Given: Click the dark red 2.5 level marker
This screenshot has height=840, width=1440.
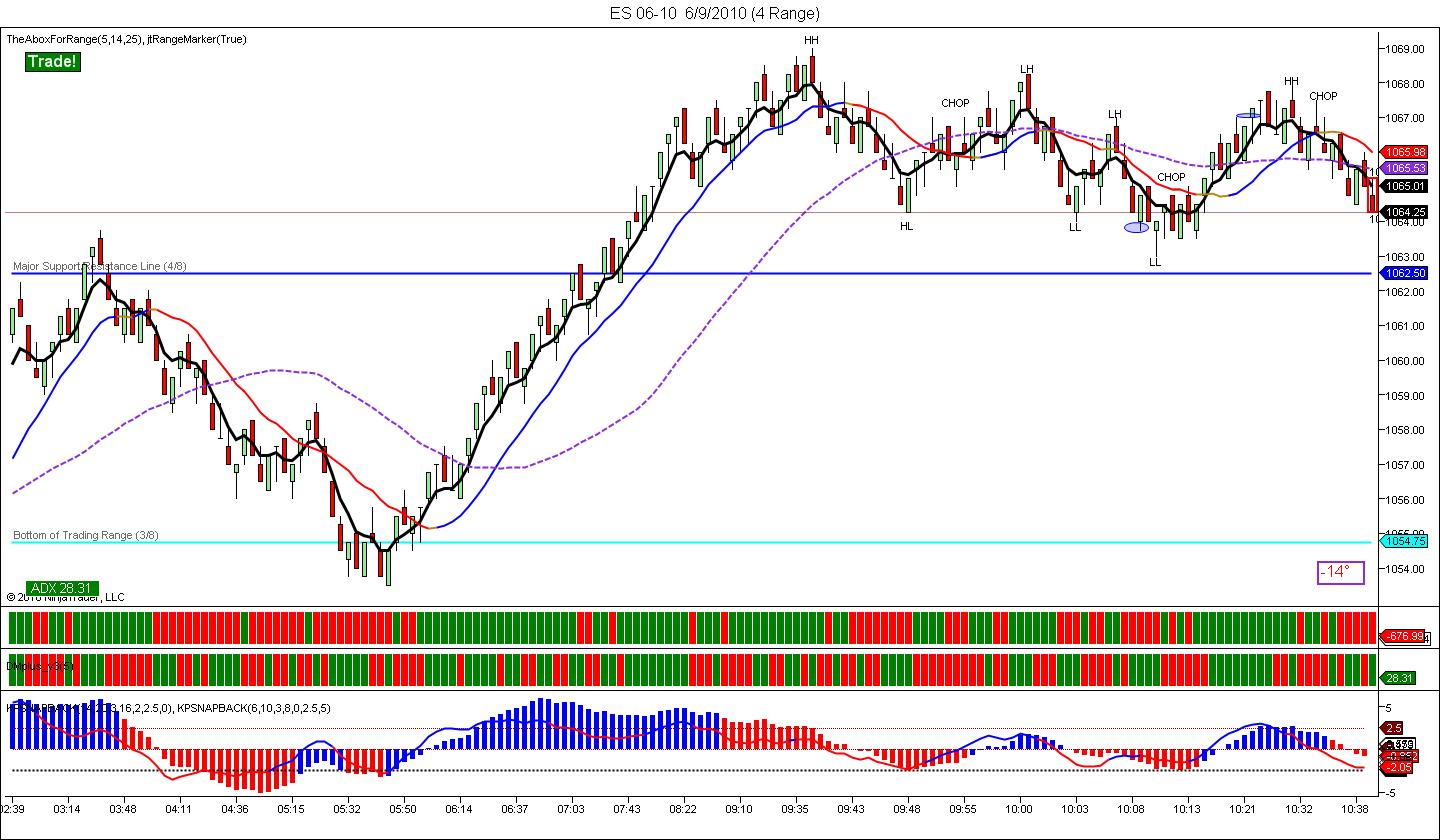Looking at the screenshot, I should 1393,728.
